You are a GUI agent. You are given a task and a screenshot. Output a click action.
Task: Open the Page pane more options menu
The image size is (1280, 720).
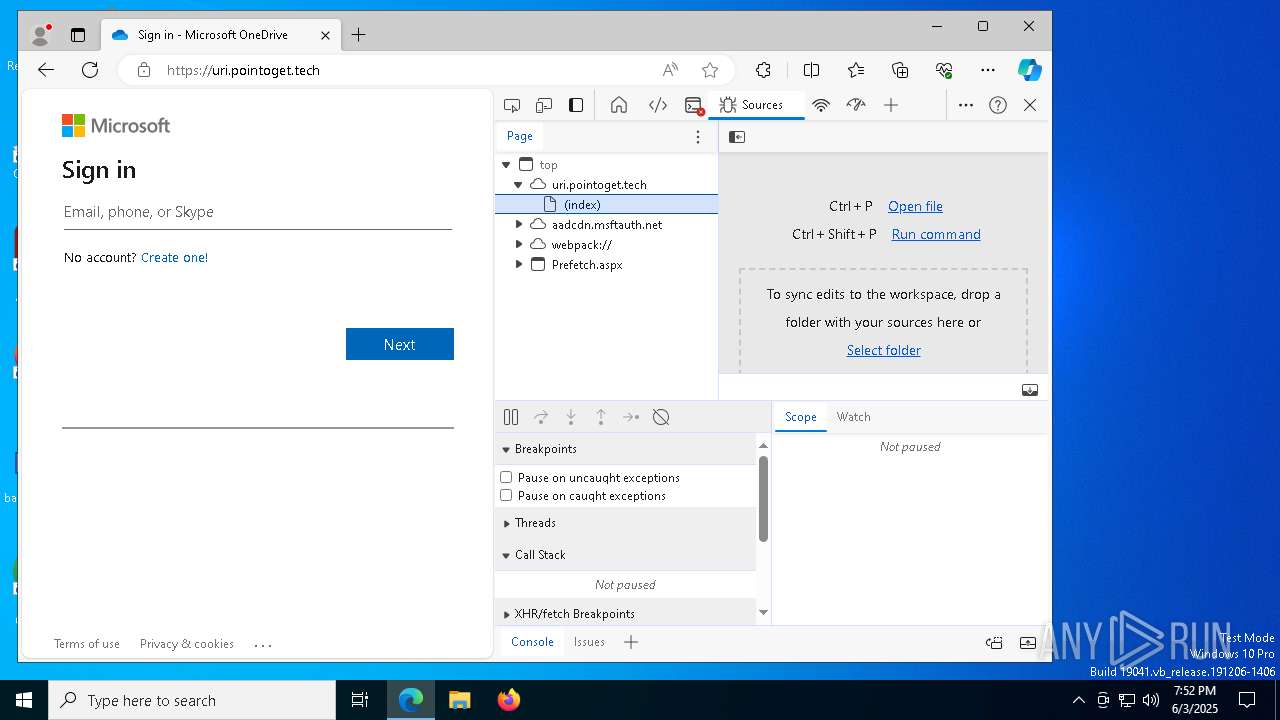coord(698,137)
